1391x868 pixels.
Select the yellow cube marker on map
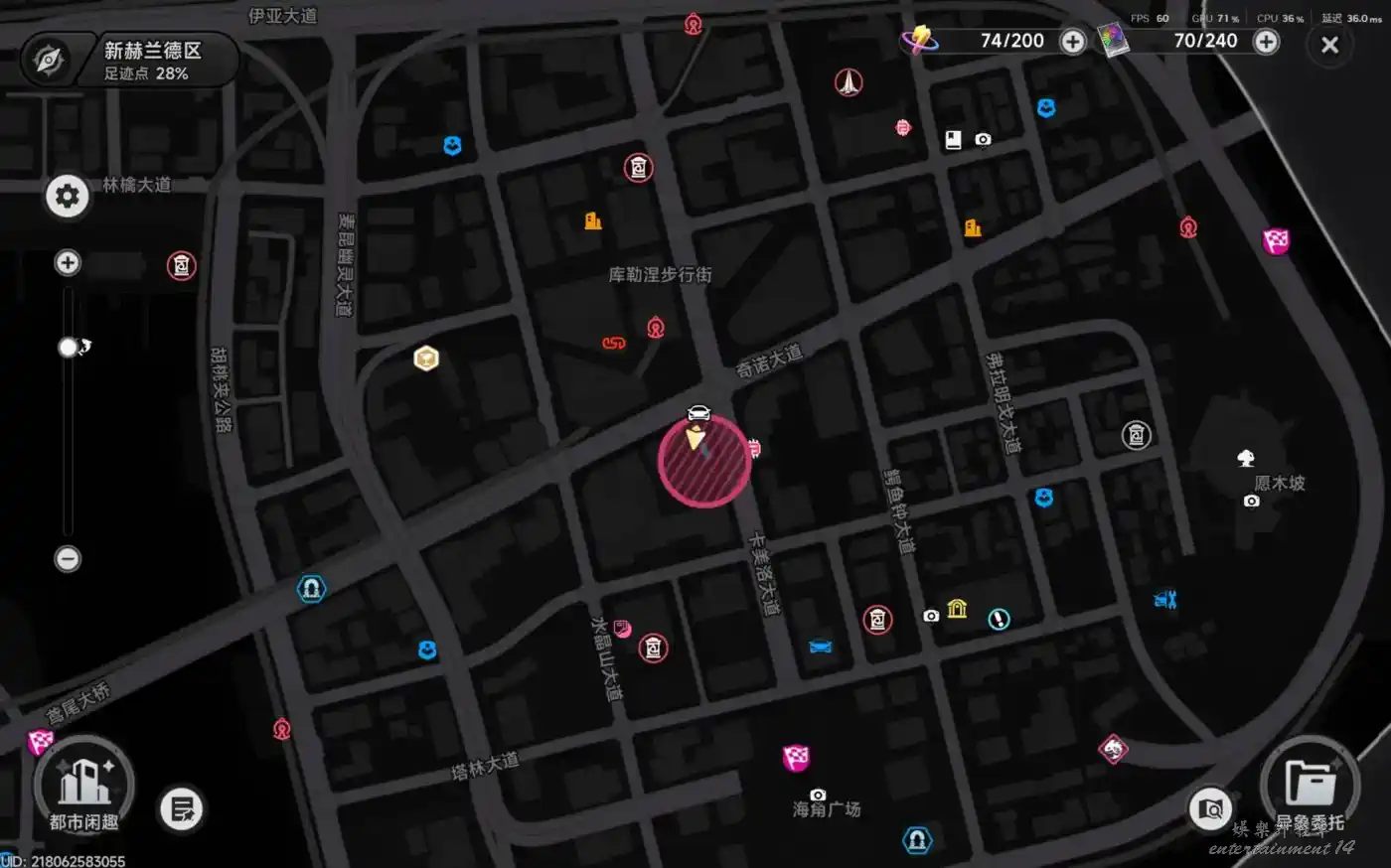click(426, 359)
